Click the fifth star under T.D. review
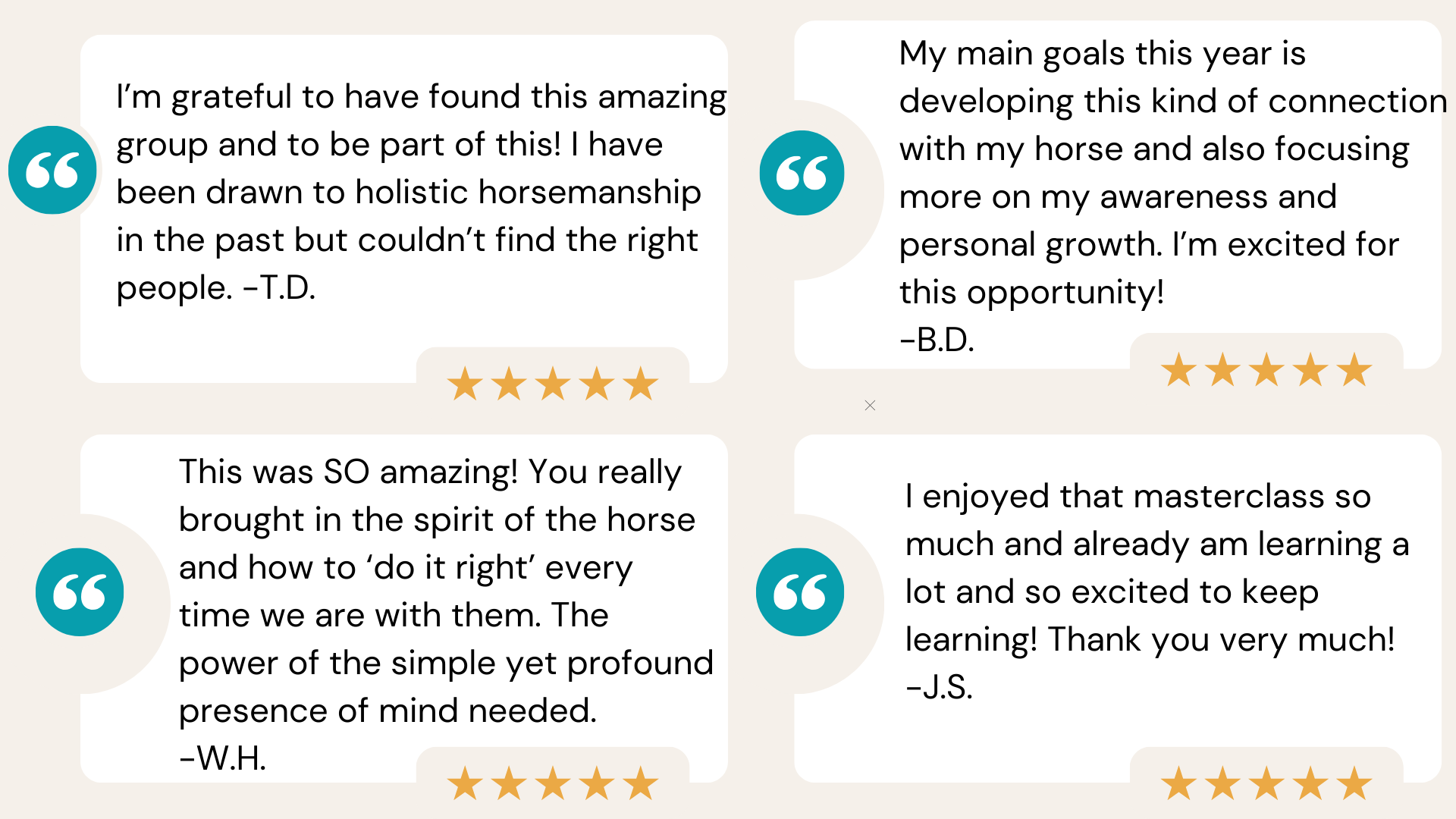 tap(641, 383)
